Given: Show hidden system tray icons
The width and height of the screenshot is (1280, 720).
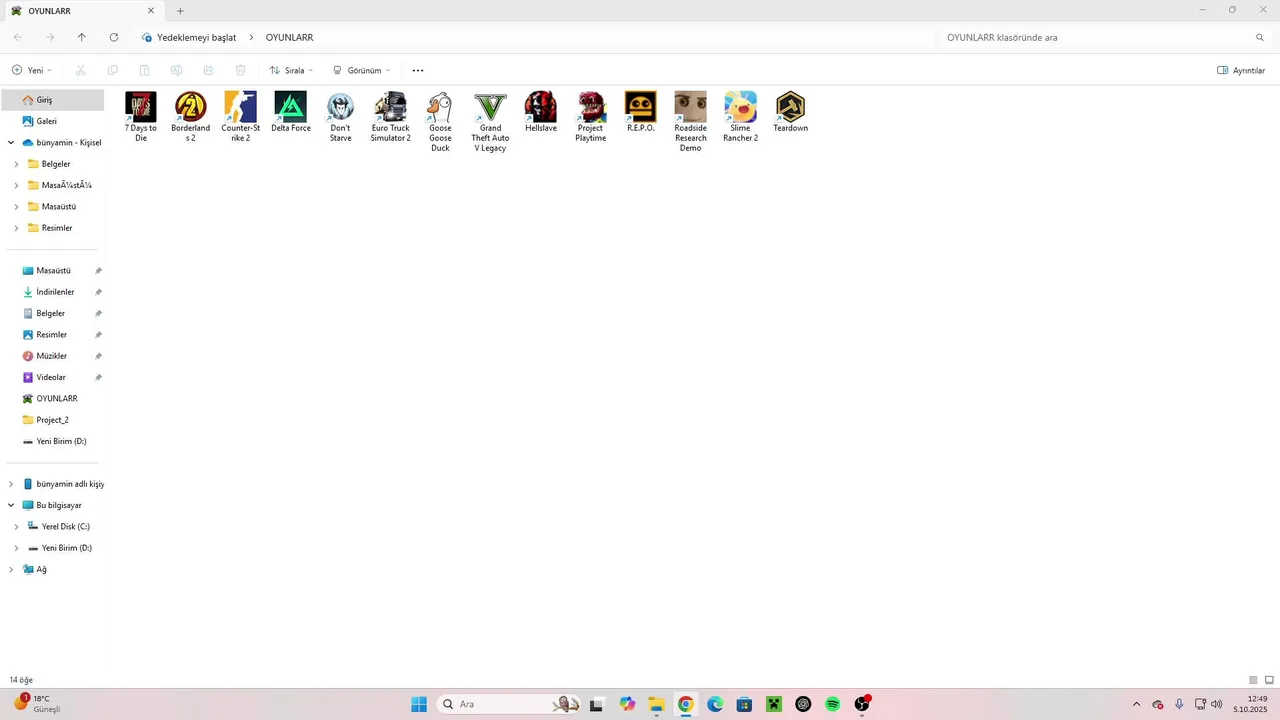Looking at the screenshot, I should (x=1136, y=704).
